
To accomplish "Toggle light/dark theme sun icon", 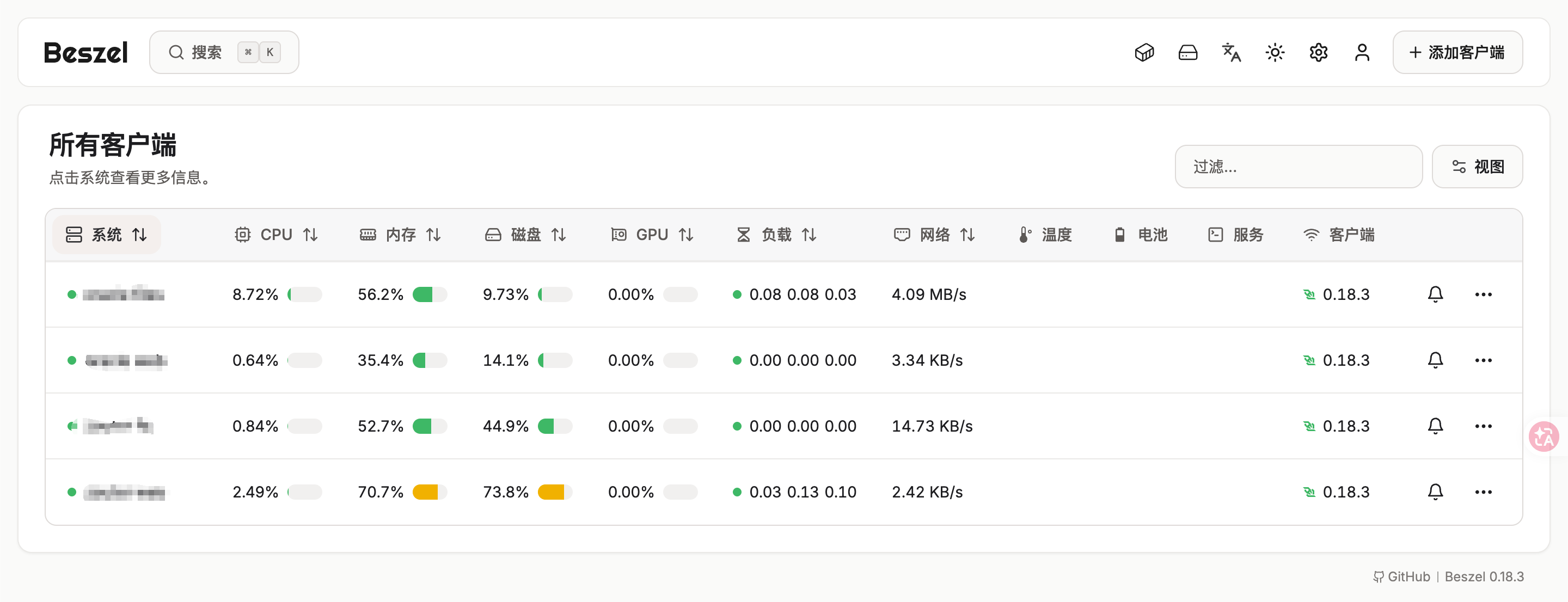I will pyautogui.click(x=1275, y=52).
